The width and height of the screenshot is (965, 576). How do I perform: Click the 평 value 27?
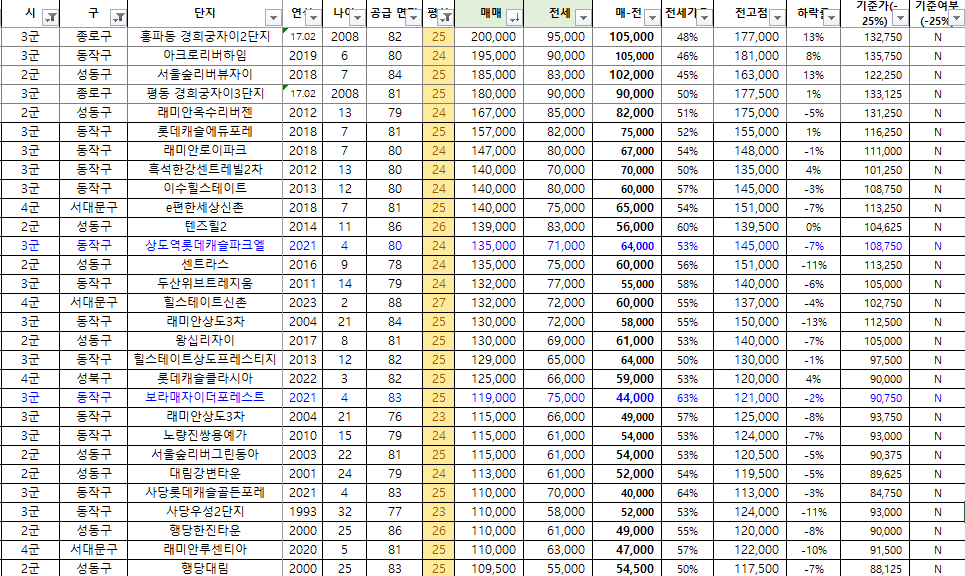coord(438,303)
